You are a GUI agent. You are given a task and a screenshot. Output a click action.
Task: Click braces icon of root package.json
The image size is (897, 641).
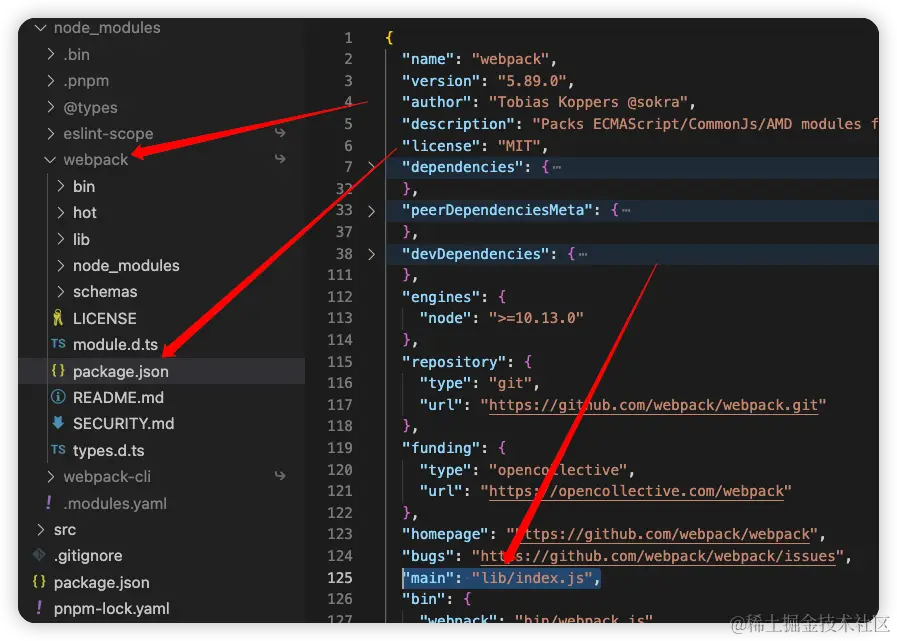(39, 581)
